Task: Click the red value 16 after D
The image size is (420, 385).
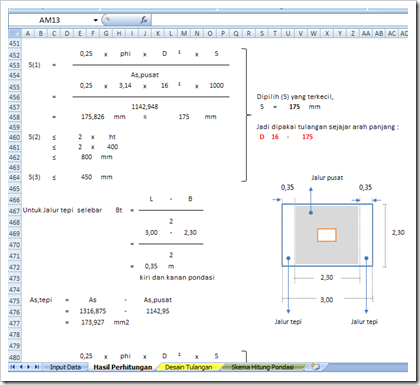Action: click(x=275, y=137)
